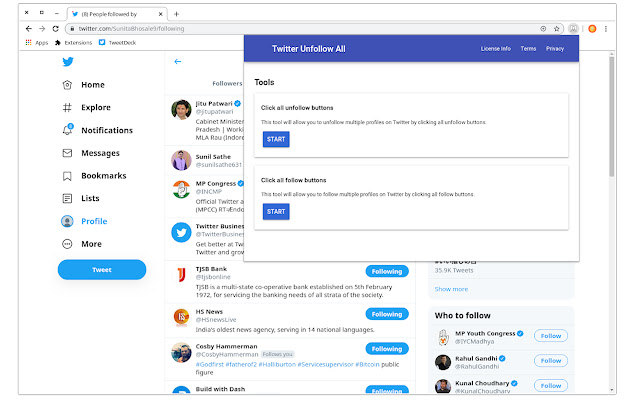Open MP Youth Congress avatar

(x=443, y=338)
